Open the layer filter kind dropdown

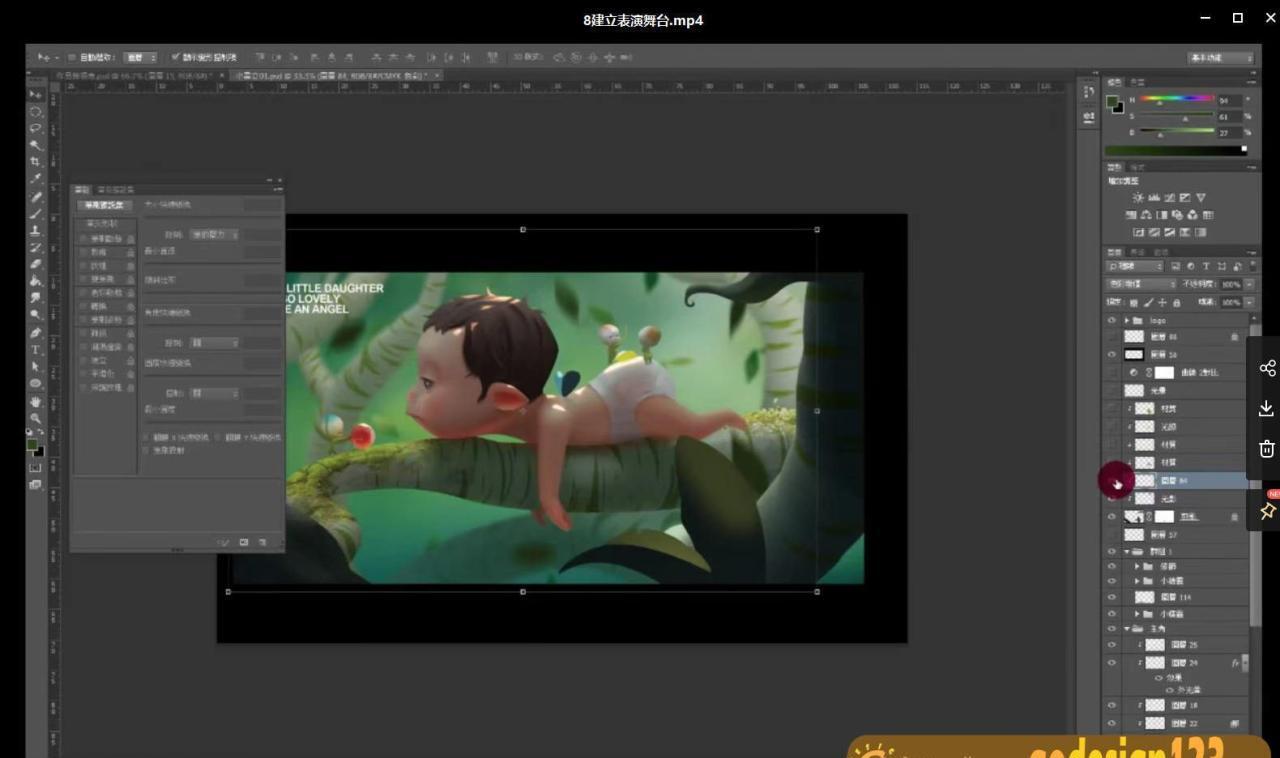[1134, 266]
